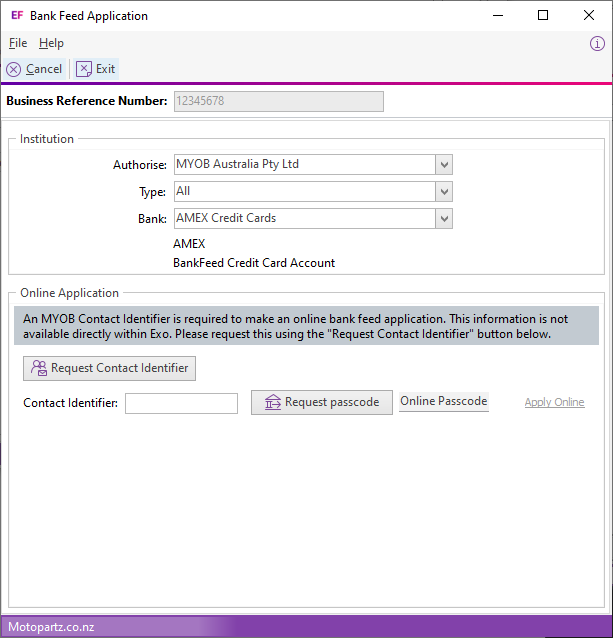
Task: Click the Request passcode button
Action: click(x=322, y=402)
